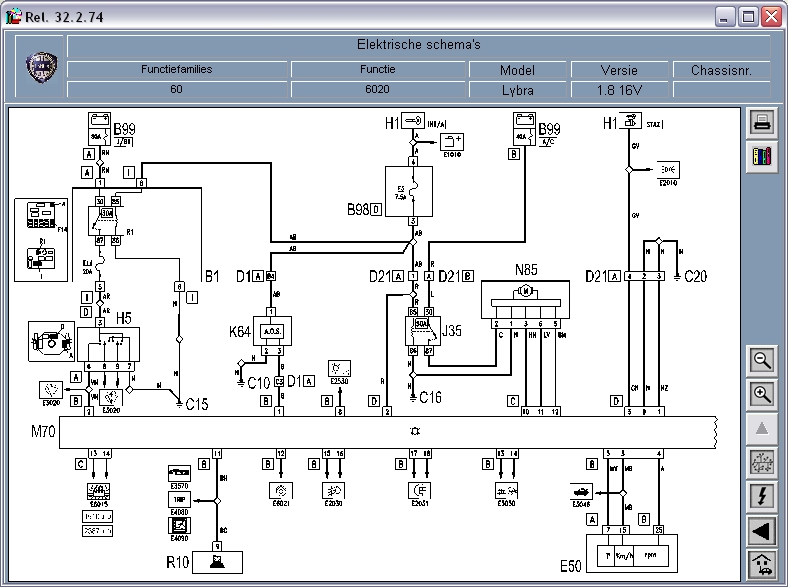Click the lightning bolt electrical icon
Screen dimensions: 788x587
(x=761, y=496)
